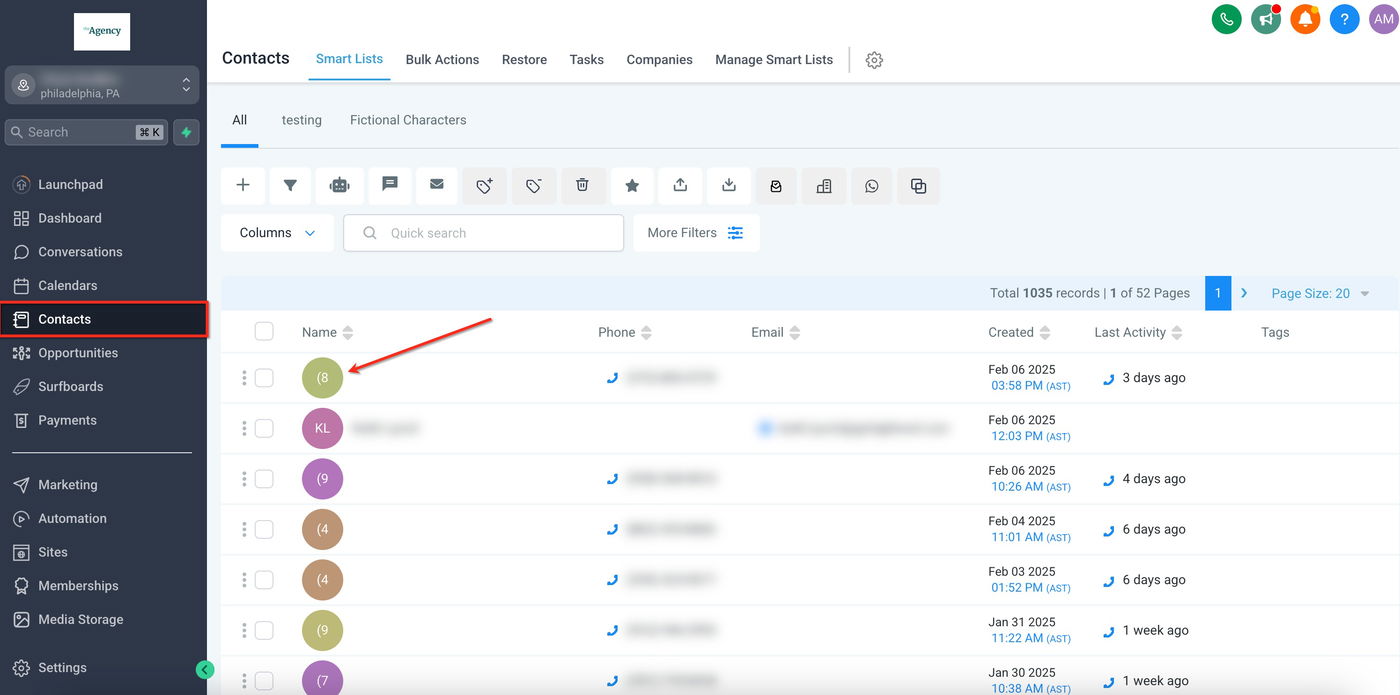Image resolution: width=1400 pixels, height=695 pixels.
Task: Toggle the select-all checkbox in table header
Action: (264, 331)
